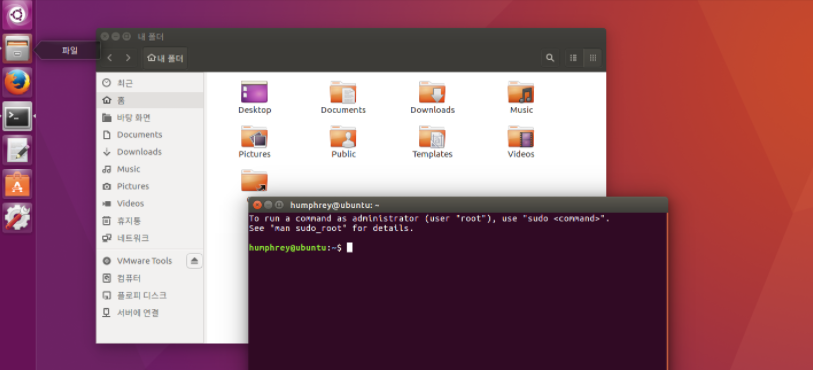Open Documents in the sidebar
813x370 pixels.
tap(150, 135)
